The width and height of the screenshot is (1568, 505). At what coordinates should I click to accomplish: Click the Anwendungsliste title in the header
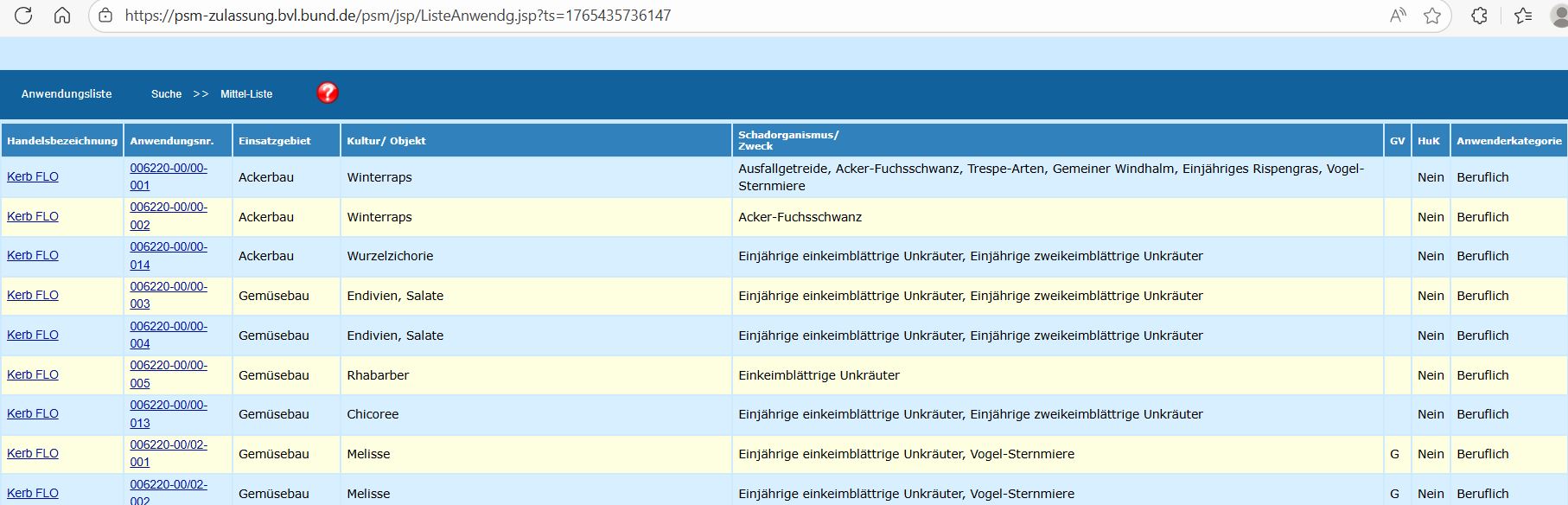tap(67, 93)
